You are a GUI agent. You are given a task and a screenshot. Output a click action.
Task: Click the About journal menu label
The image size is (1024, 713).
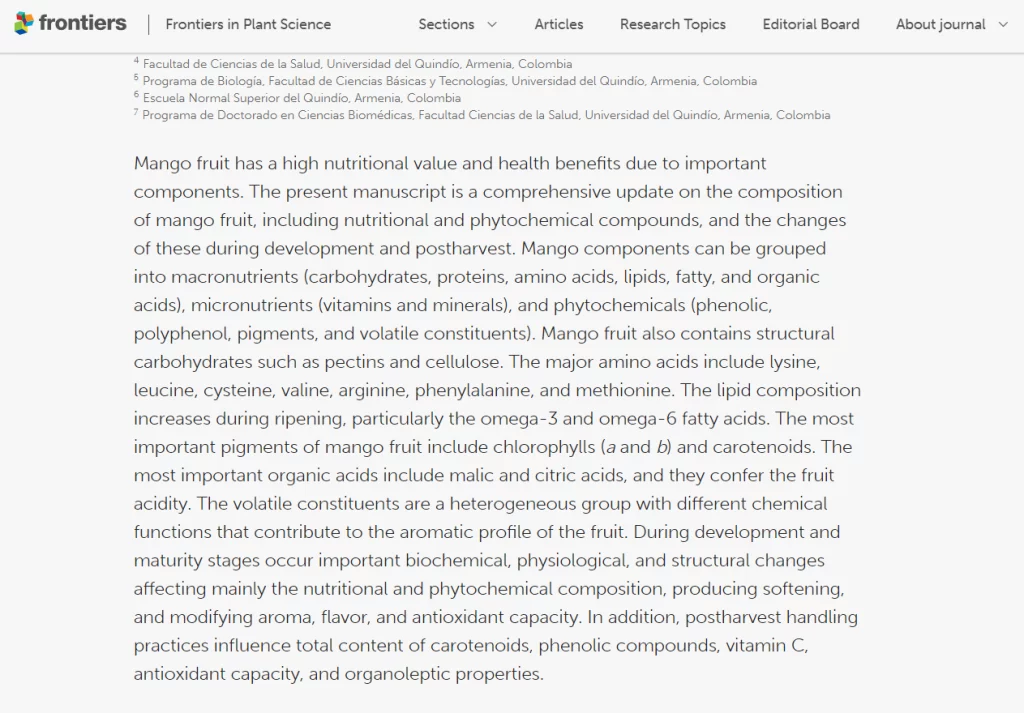(940, 24)
